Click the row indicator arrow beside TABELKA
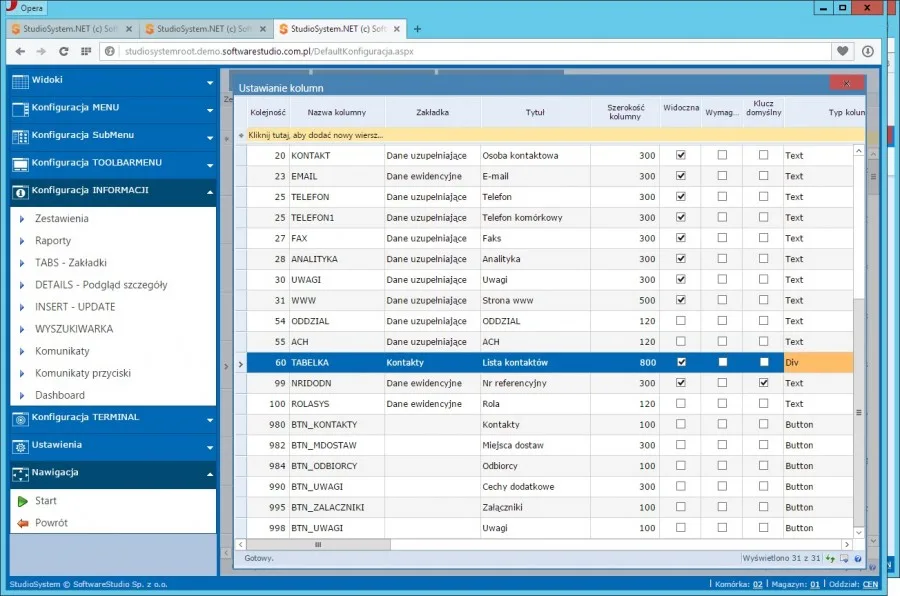Image resolution: width=900 pixels, height=596 pixels. click(240, 363)
